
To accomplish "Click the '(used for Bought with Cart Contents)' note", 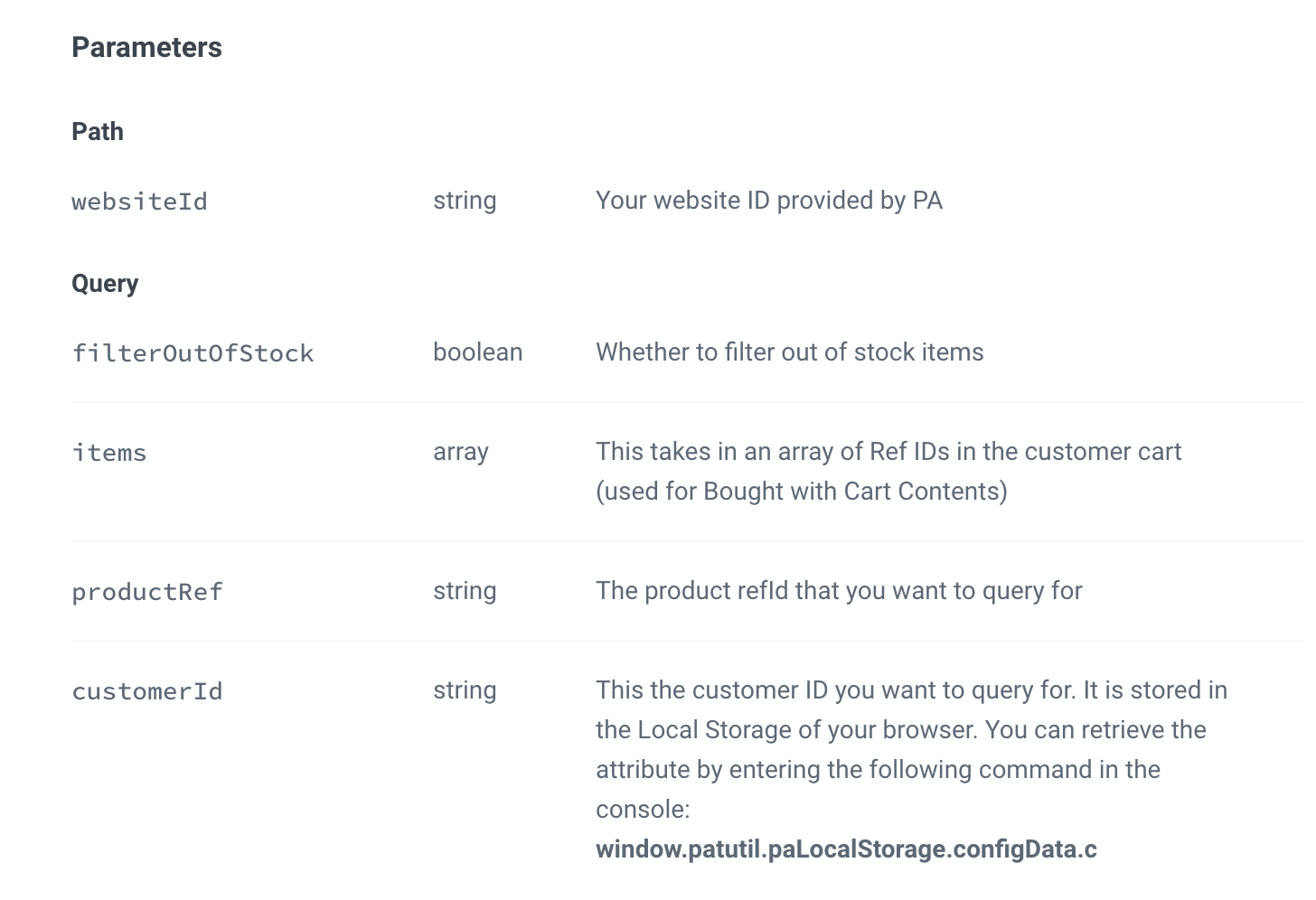I will point(801,492).
